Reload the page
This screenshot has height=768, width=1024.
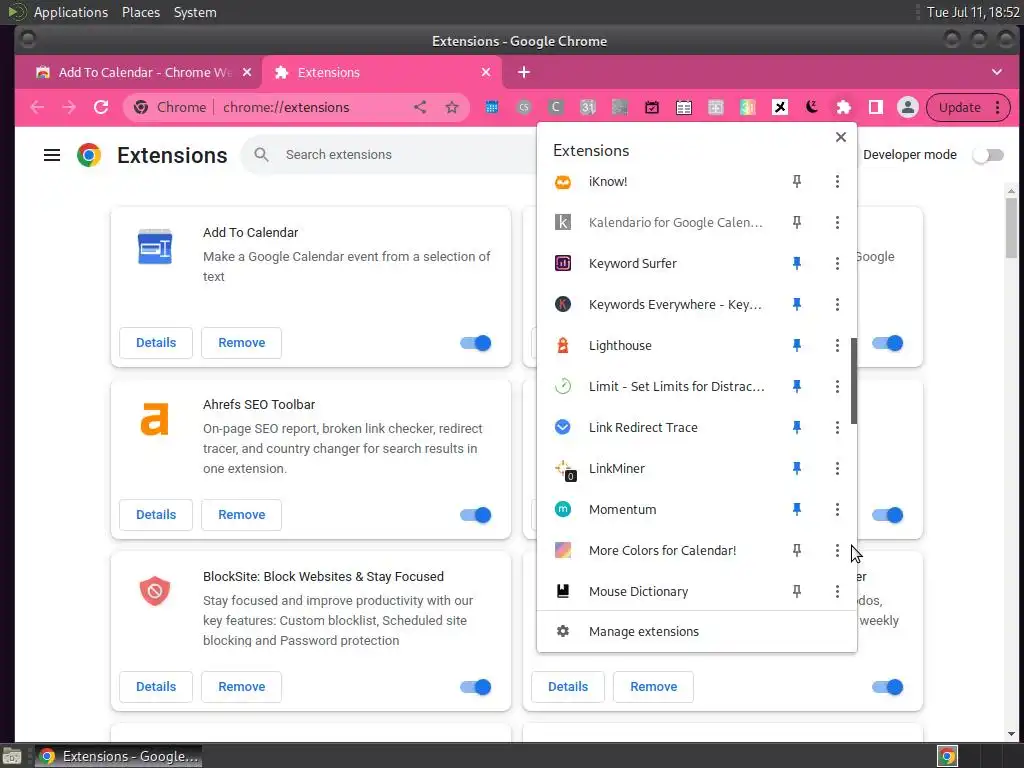click(x=101, y=108)
